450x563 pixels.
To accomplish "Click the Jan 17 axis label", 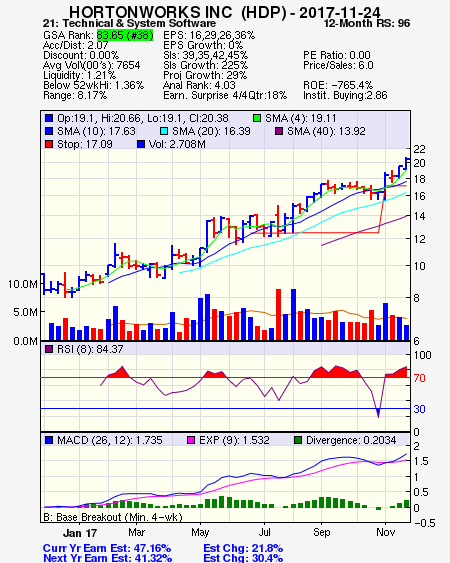I will [80, 533].
